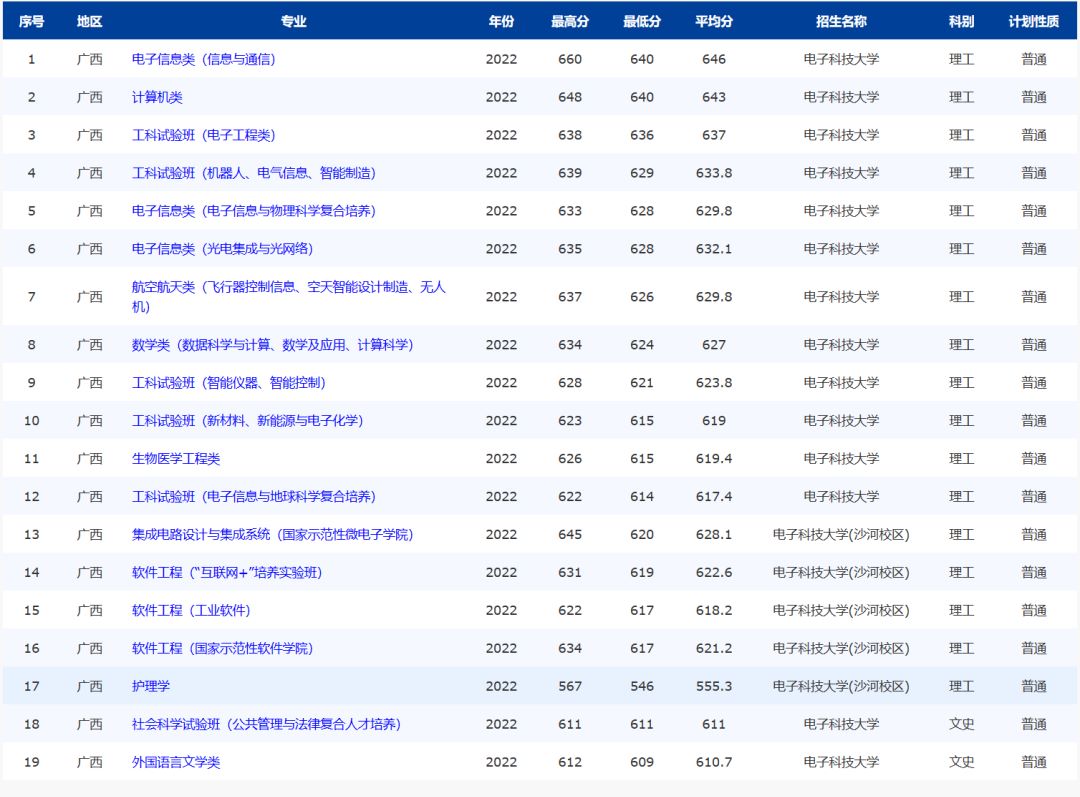1080x797 pixels.
Task: Open the 计算机类 major link
Action: click(x=157, y=97)
